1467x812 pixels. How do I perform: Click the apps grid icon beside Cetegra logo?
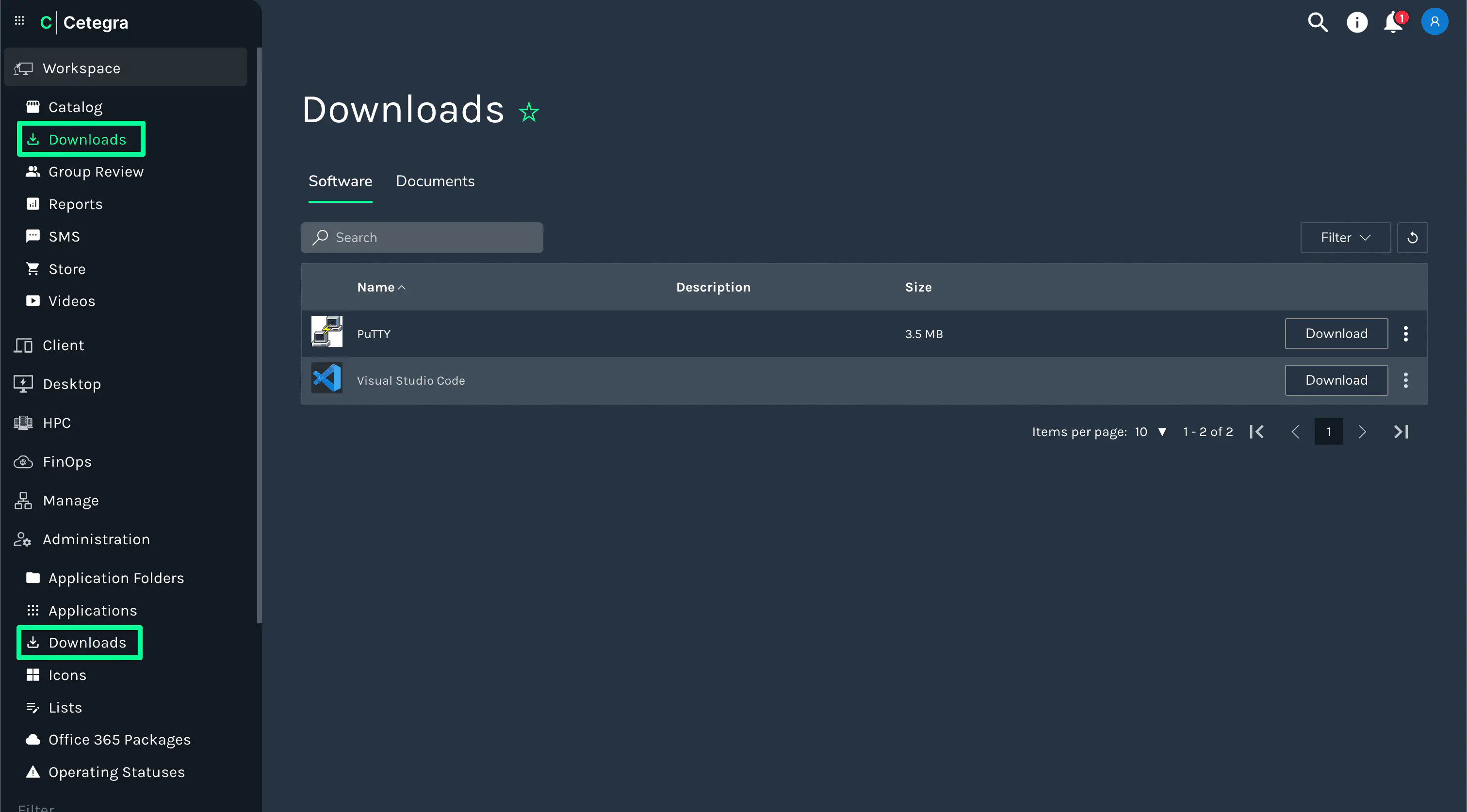pos(19,21)
